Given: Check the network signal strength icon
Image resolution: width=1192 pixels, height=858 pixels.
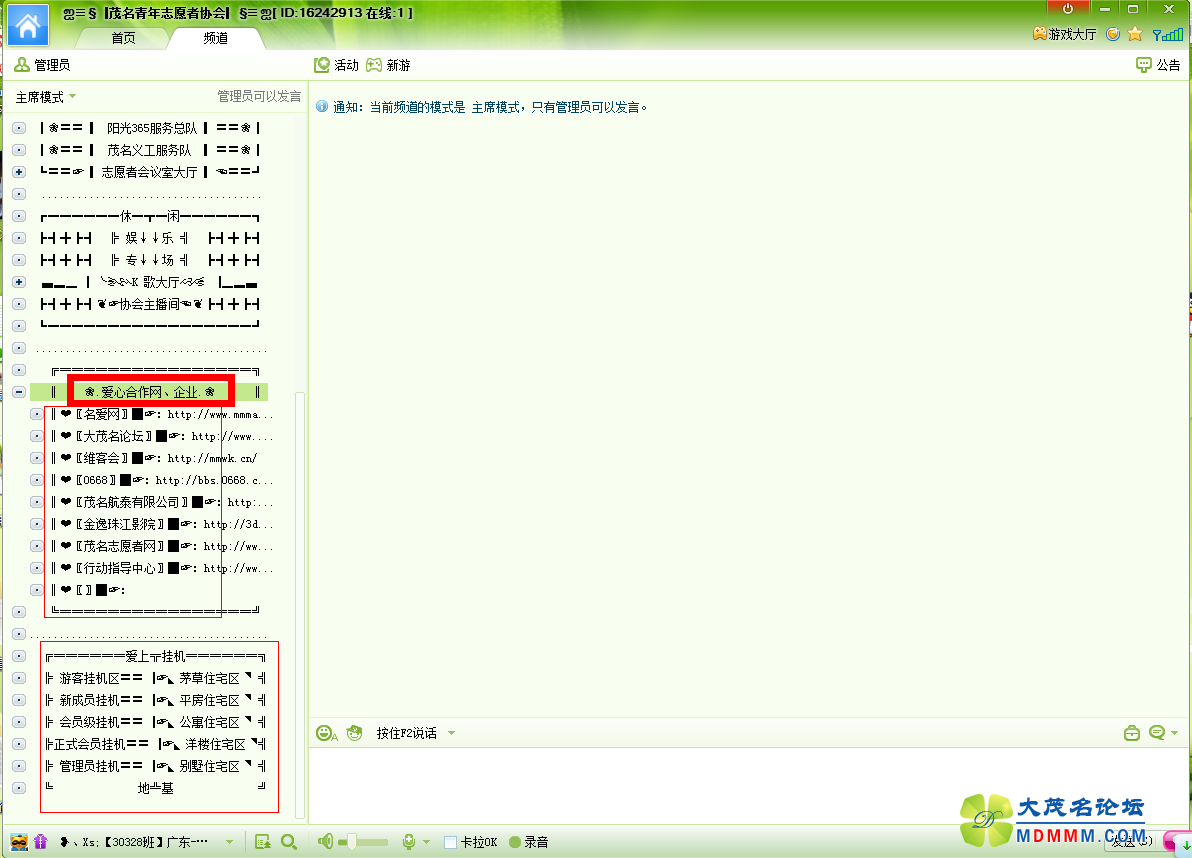Looking at the screenshot, I should point(1168,34).
